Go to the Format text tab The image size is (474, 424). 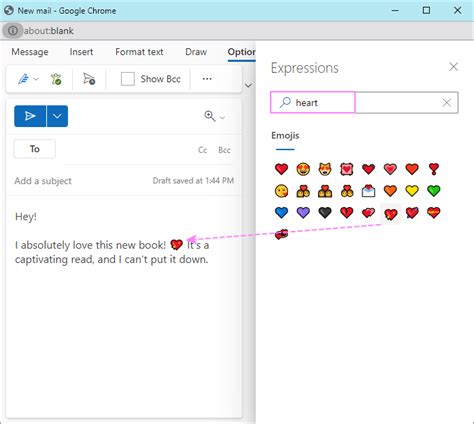[139, 52]
